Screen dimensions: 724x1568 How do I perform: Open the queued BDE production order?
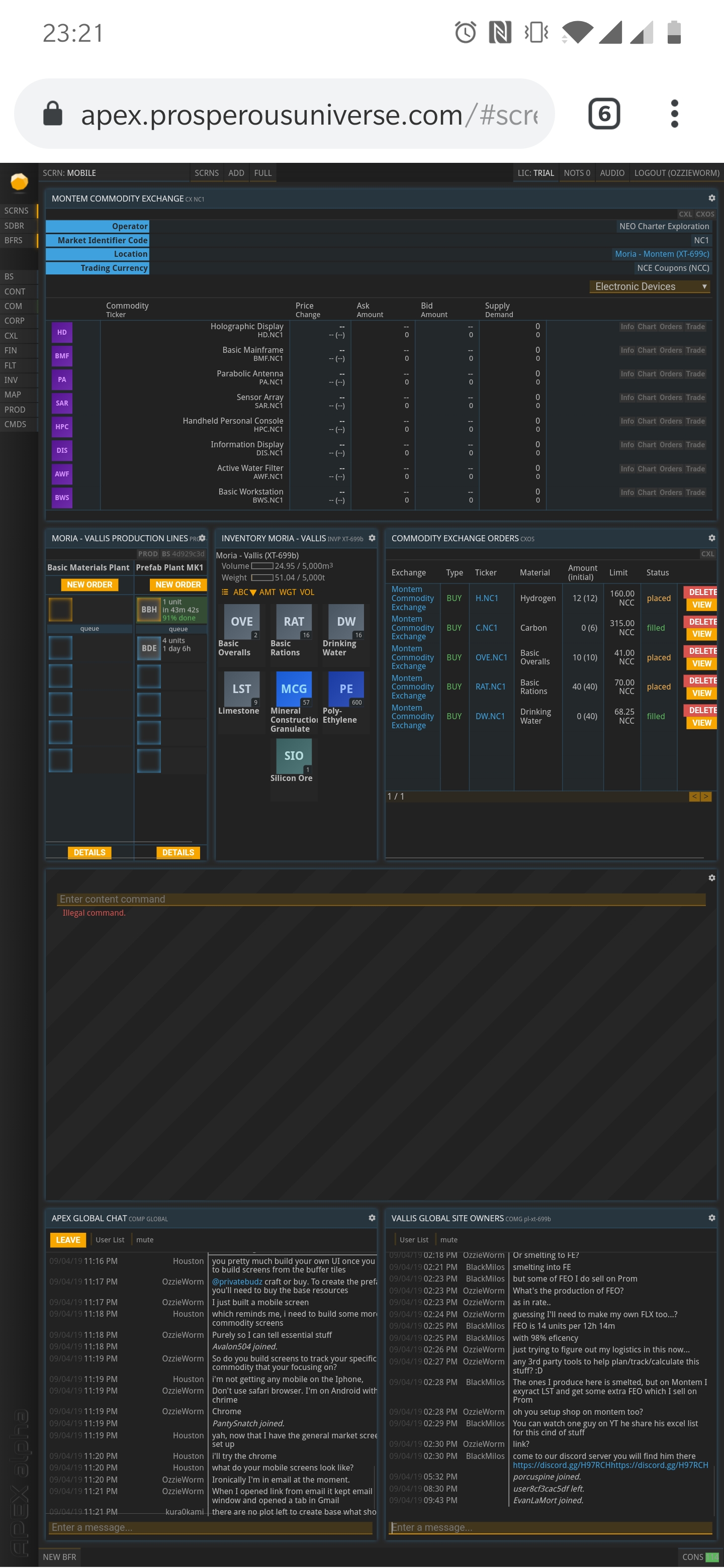[149, 649]
